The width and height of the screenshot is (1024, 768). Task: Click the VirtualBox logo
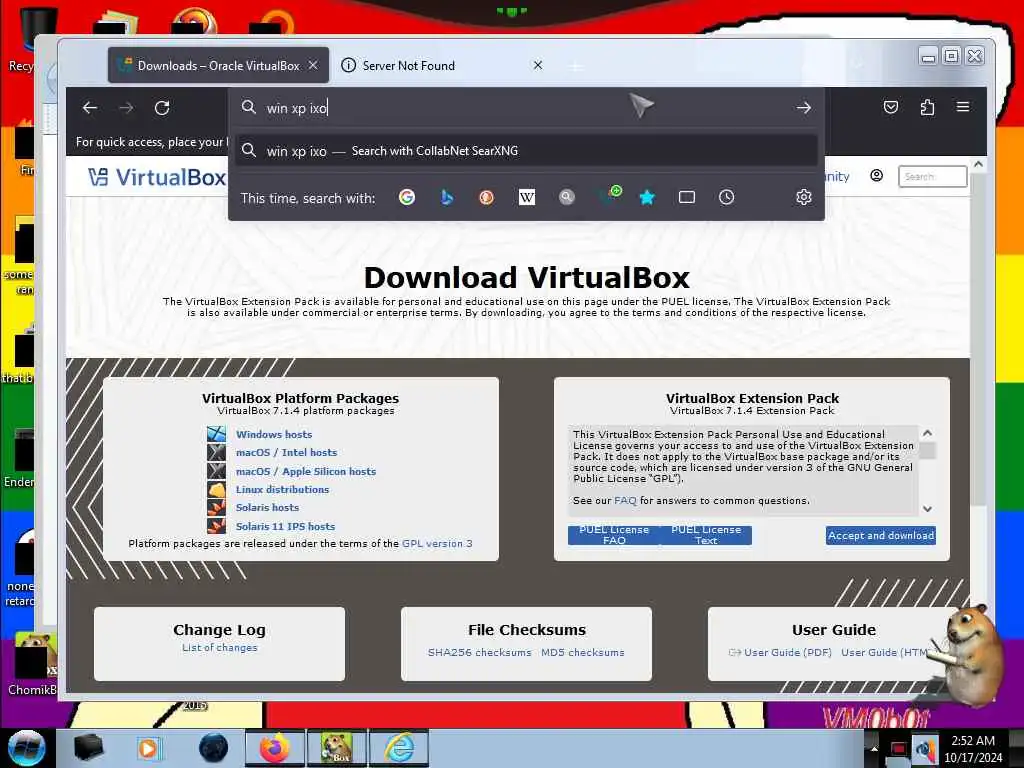(x=157, y=177)
